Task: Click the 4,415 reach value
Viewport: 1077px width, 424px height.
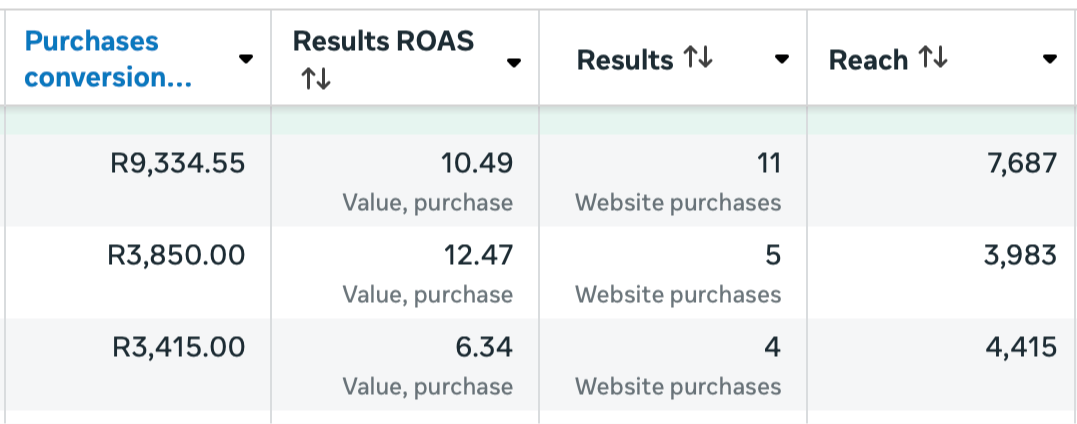Action: click(x=1021, y=347)
